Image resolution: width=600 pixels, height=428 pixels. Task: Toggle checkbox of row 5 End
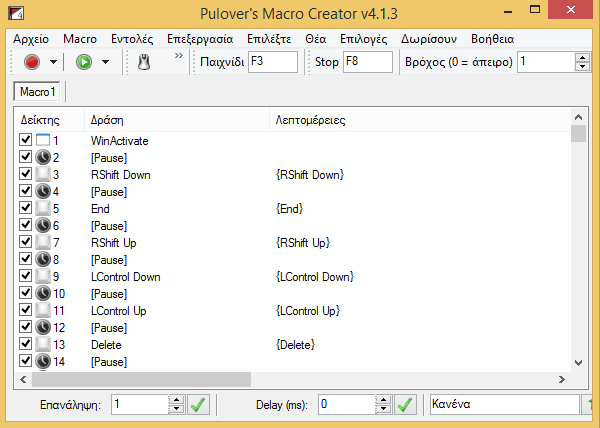coord(25,208)
